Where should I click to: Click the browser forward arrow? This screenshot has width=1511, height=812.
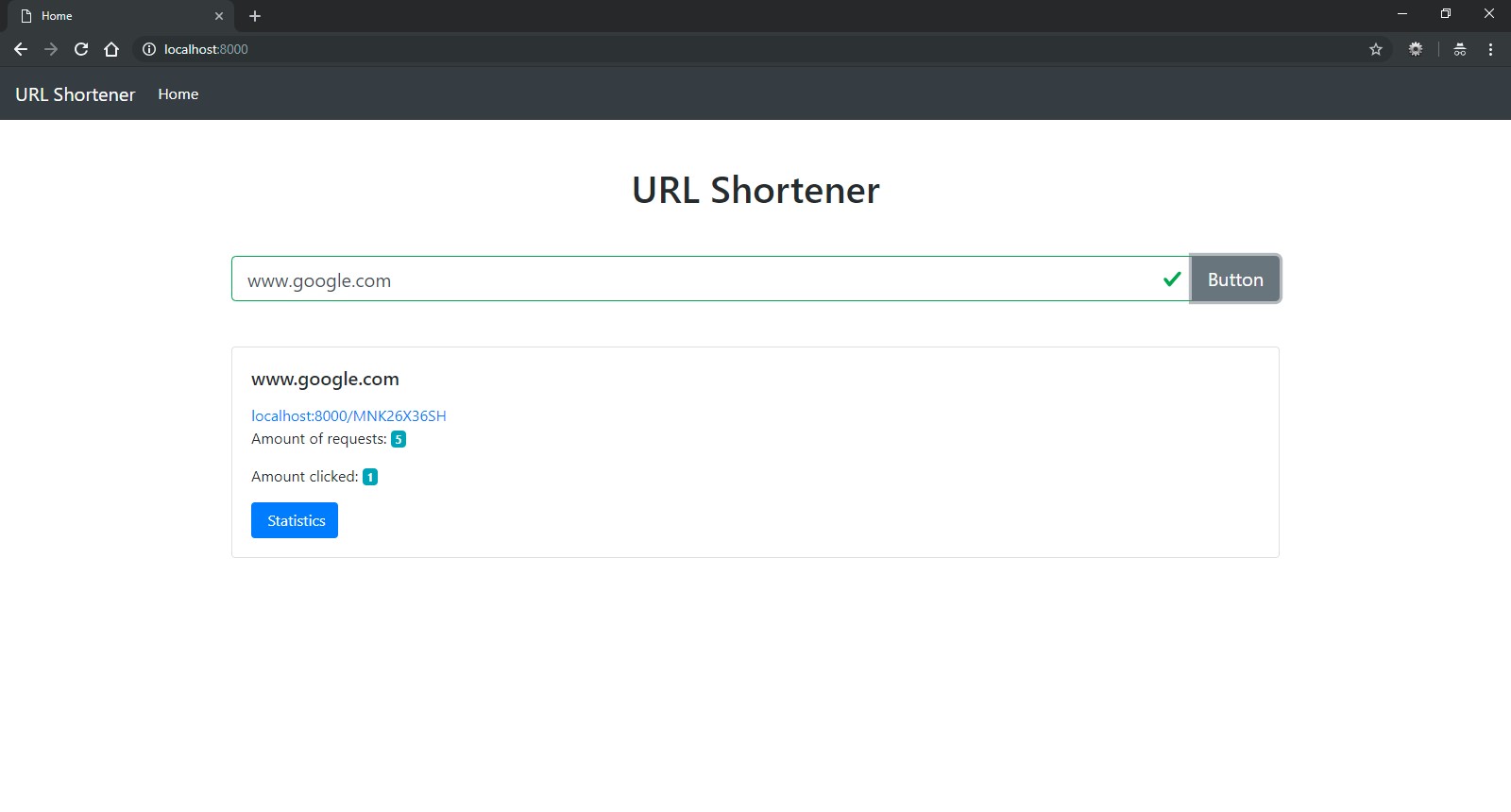51,49
